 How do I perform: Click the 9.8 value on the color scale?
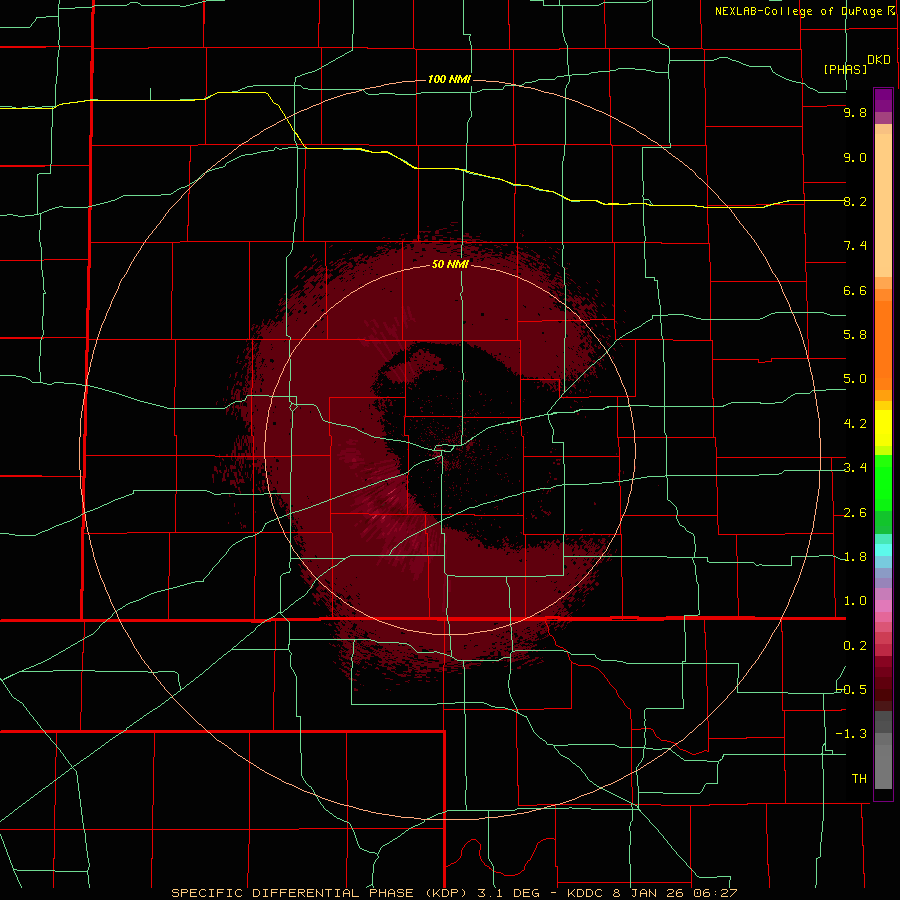point(855,112)
